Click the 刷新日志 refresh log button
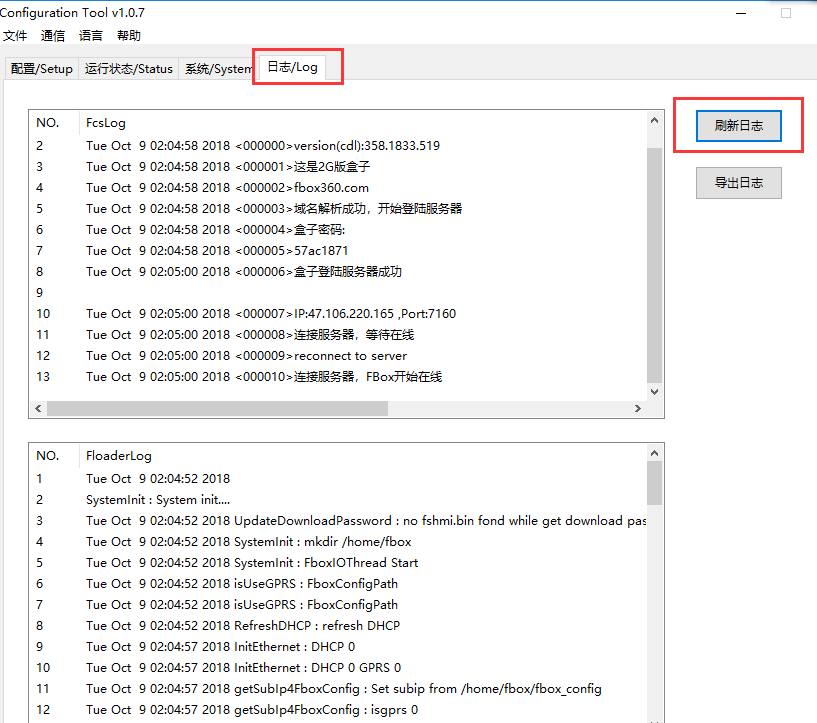The image size is (817, 723). [x=738, y=126]
